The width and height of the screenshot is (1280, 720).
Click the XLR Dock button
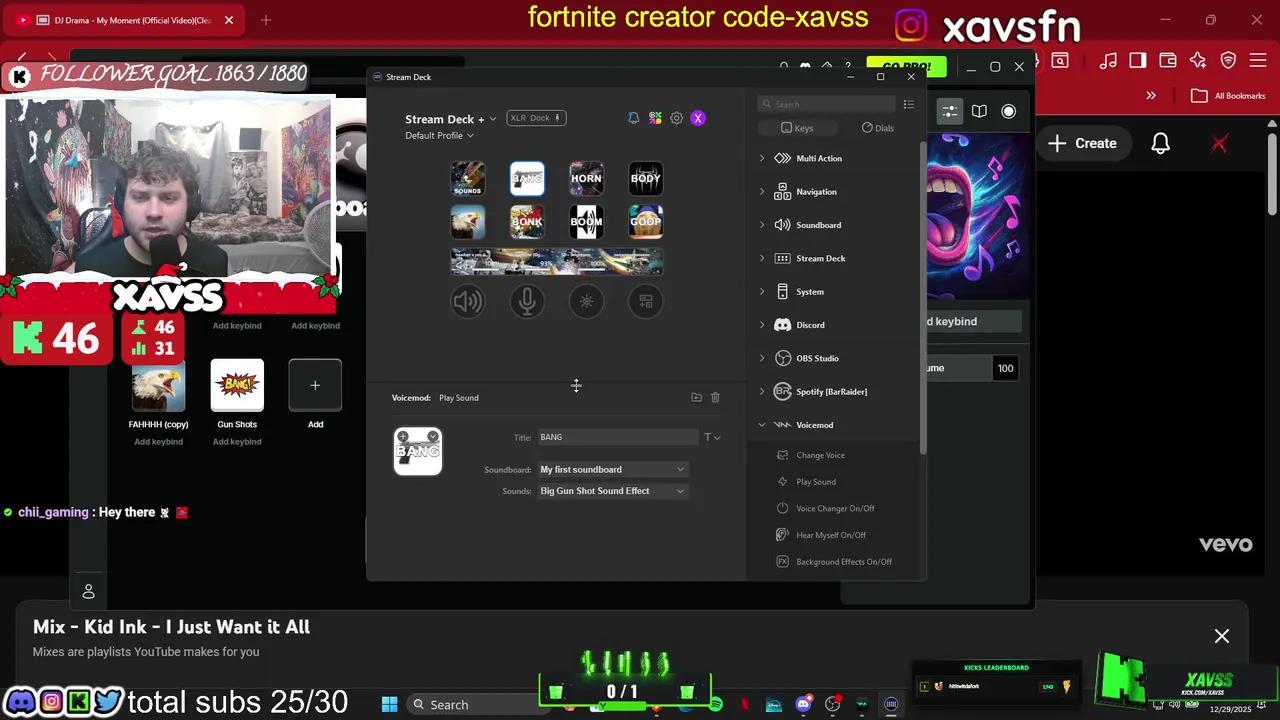[537, 118]
